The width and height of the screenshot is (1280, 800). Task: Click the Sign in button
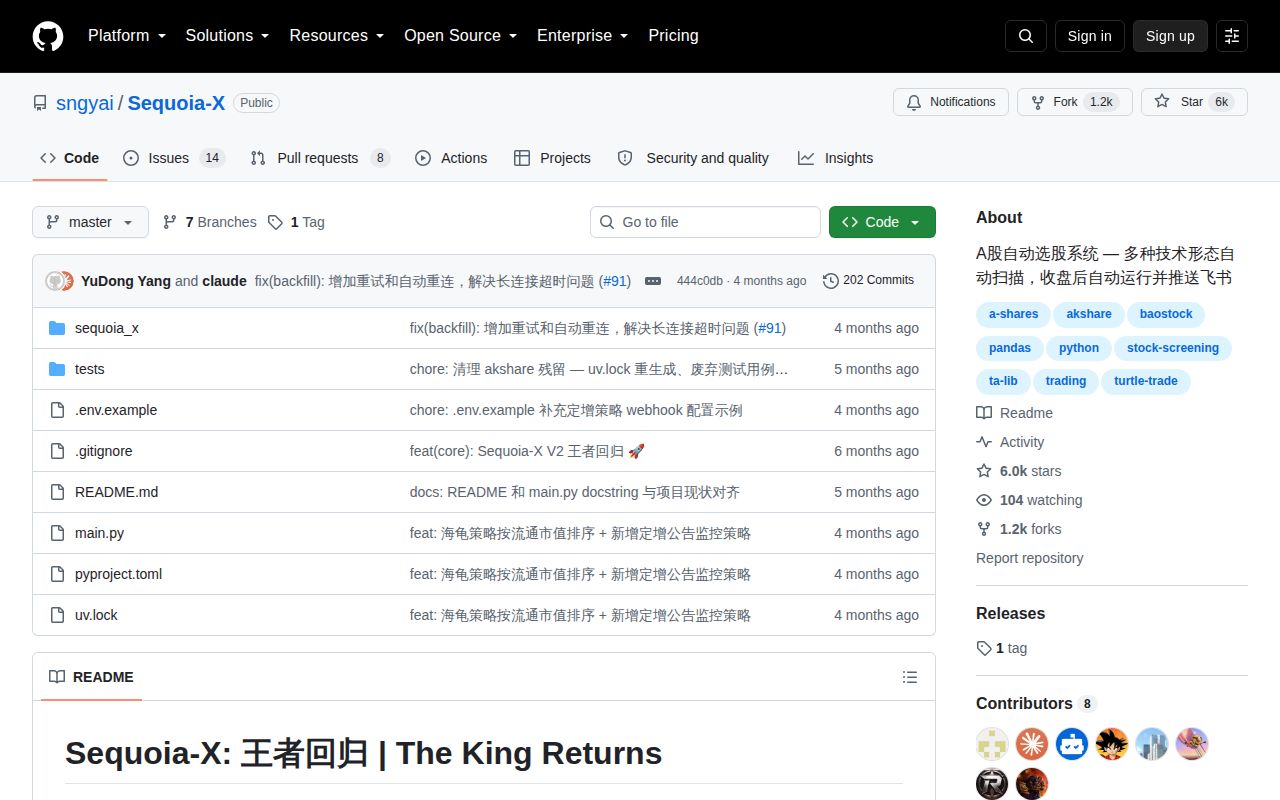click(1089, 36)
